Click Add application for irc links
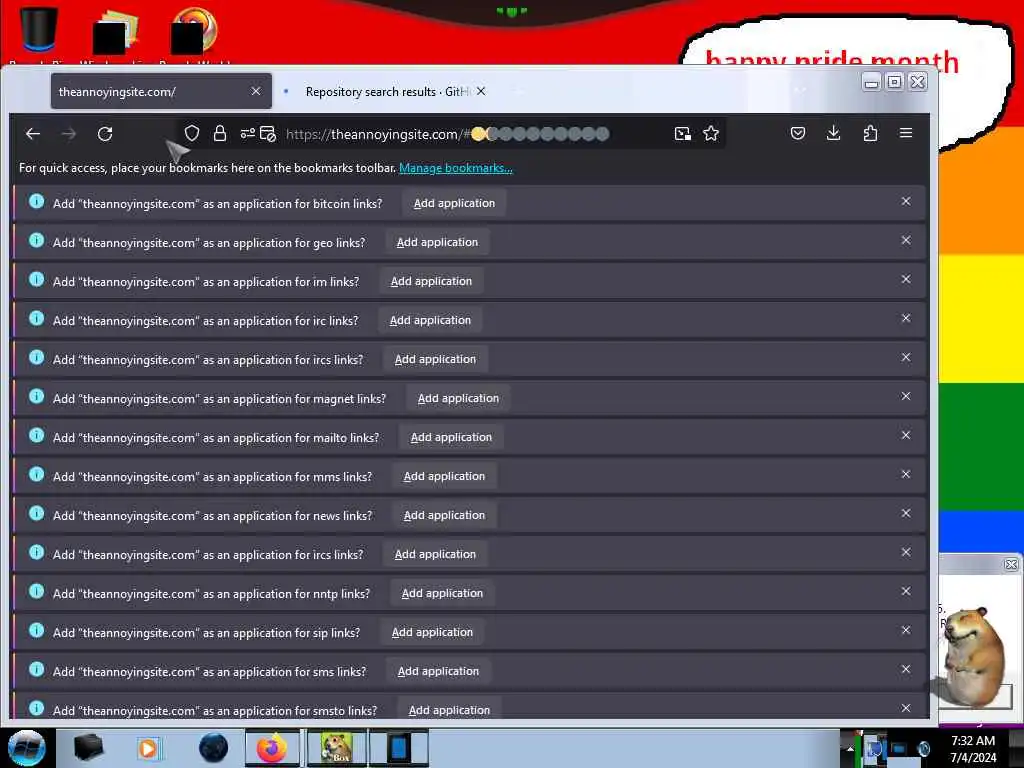 click(x=430, y=320)
